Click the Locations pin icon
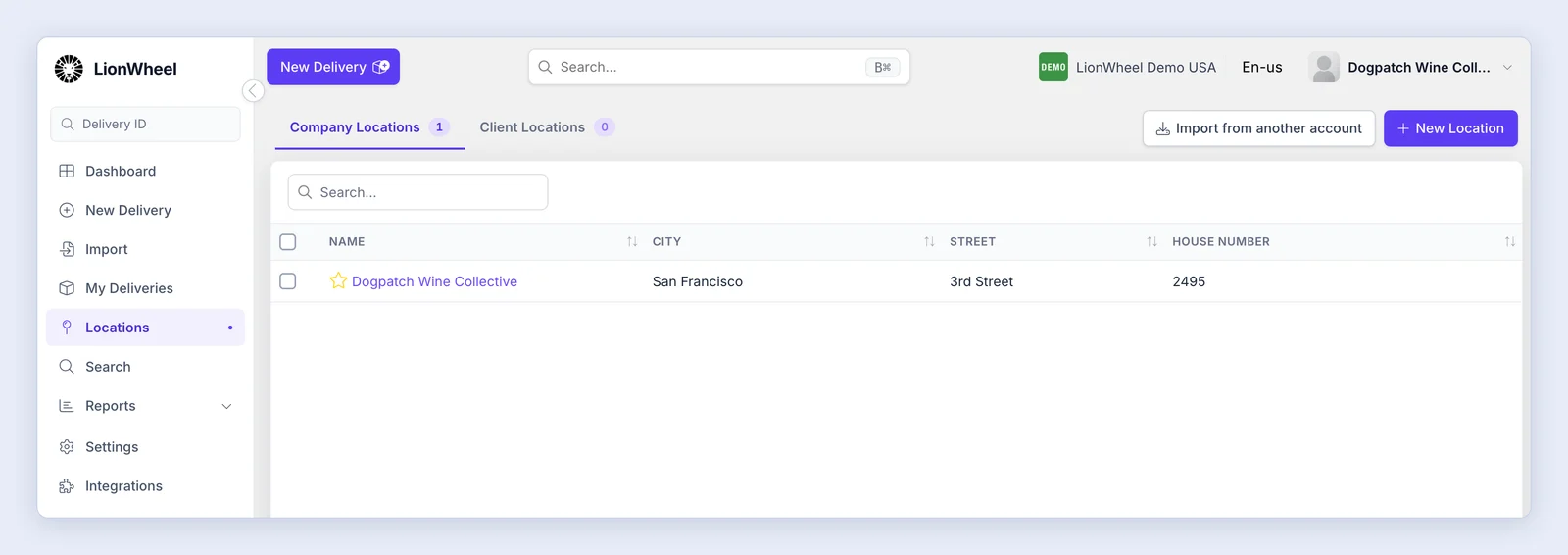1568x555 pixels. (x=67, y=328)
